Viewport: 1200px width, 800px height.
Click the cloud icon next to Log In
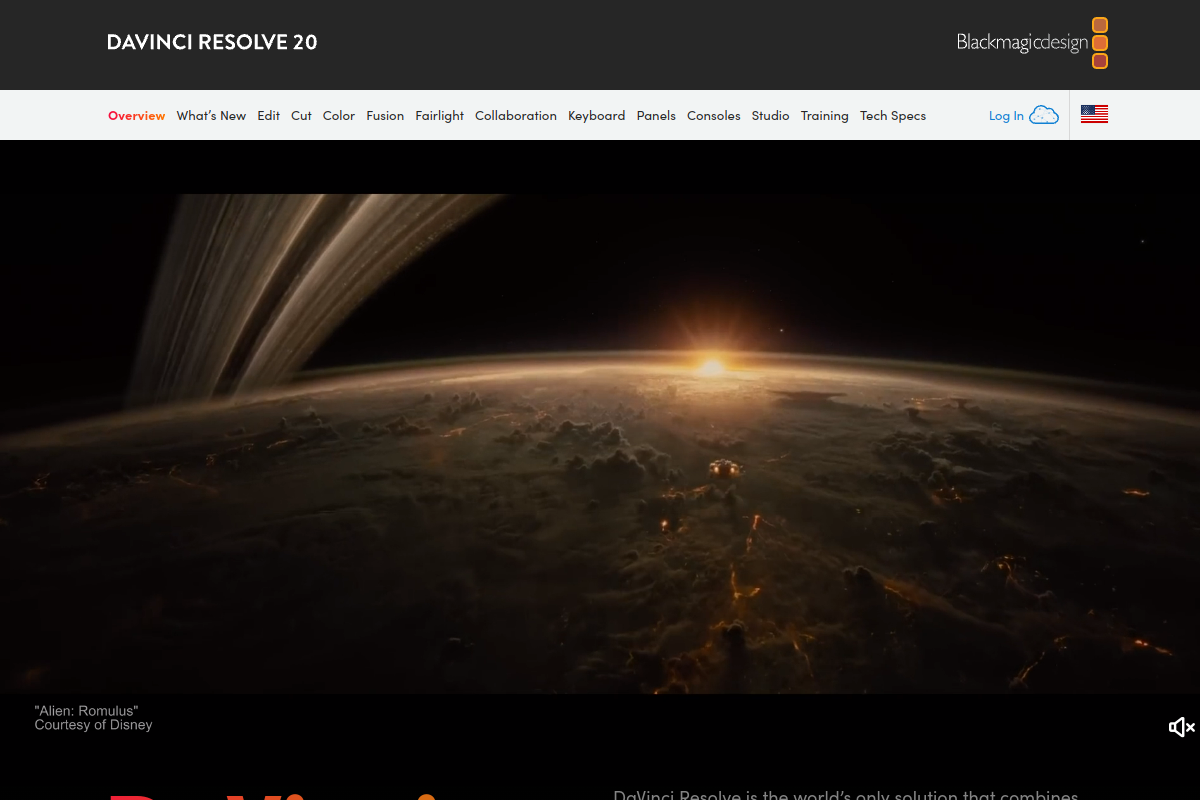(1044, 114)
